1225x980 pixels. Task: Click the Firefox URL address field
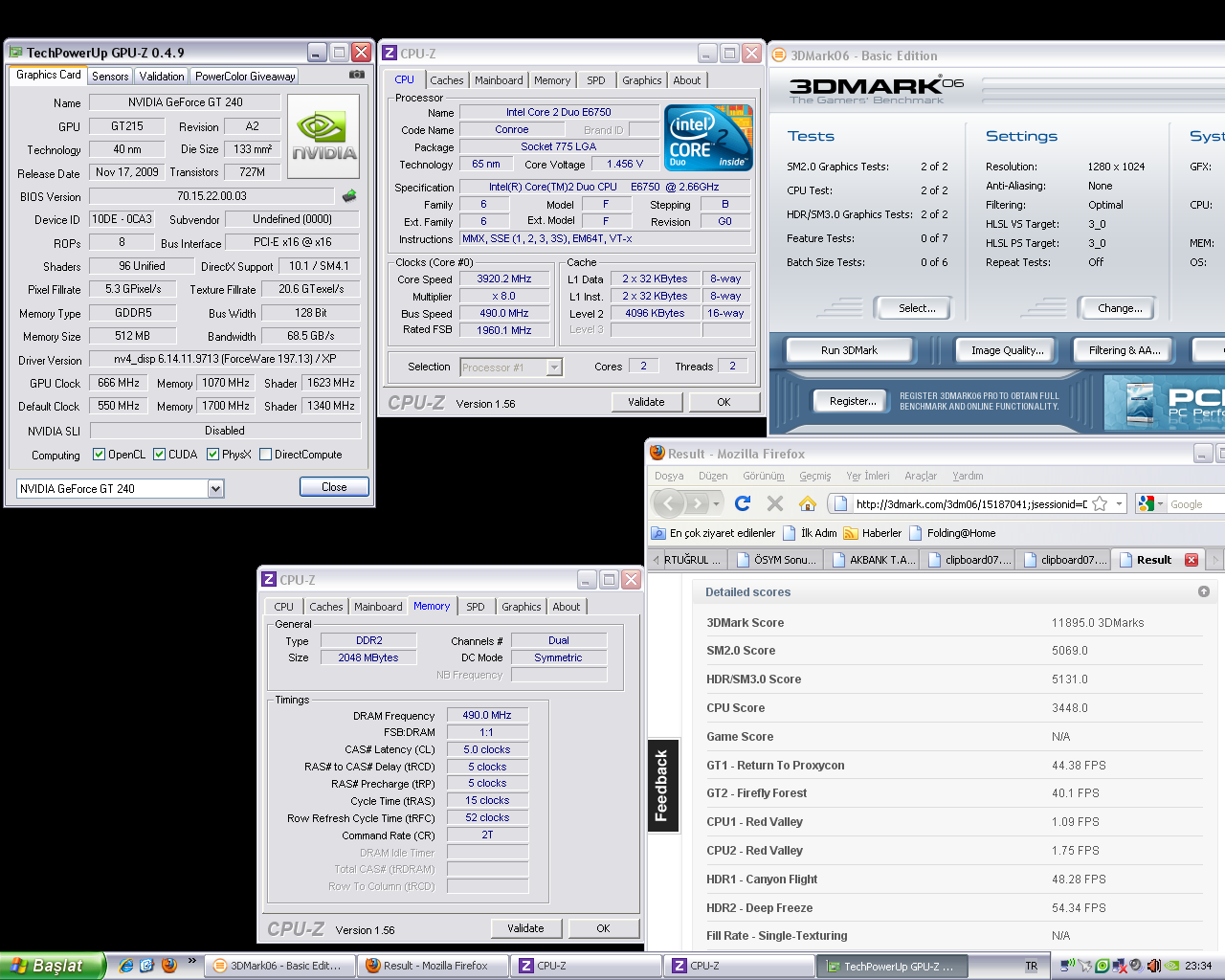[x=970, y=503]
